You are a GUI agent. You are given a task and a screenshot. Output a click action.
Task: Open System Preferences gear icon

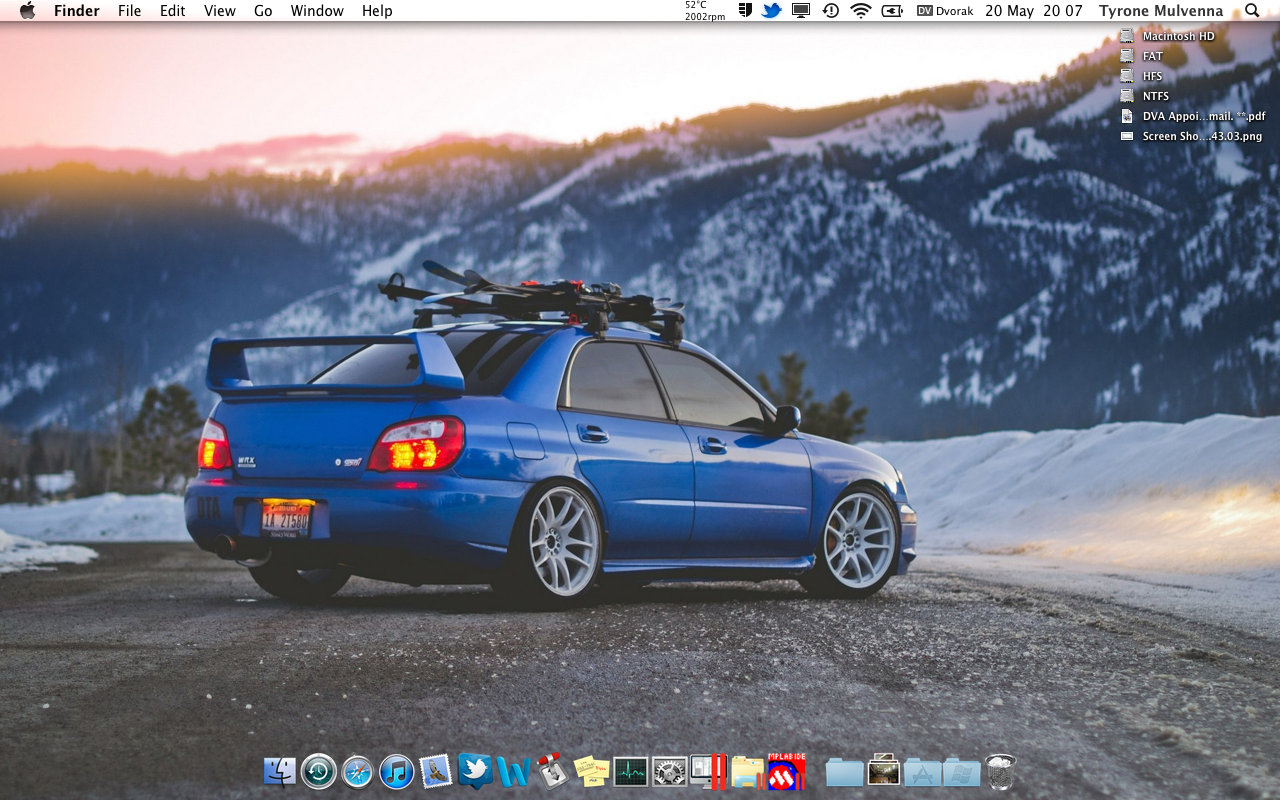[x=669, y=772]
